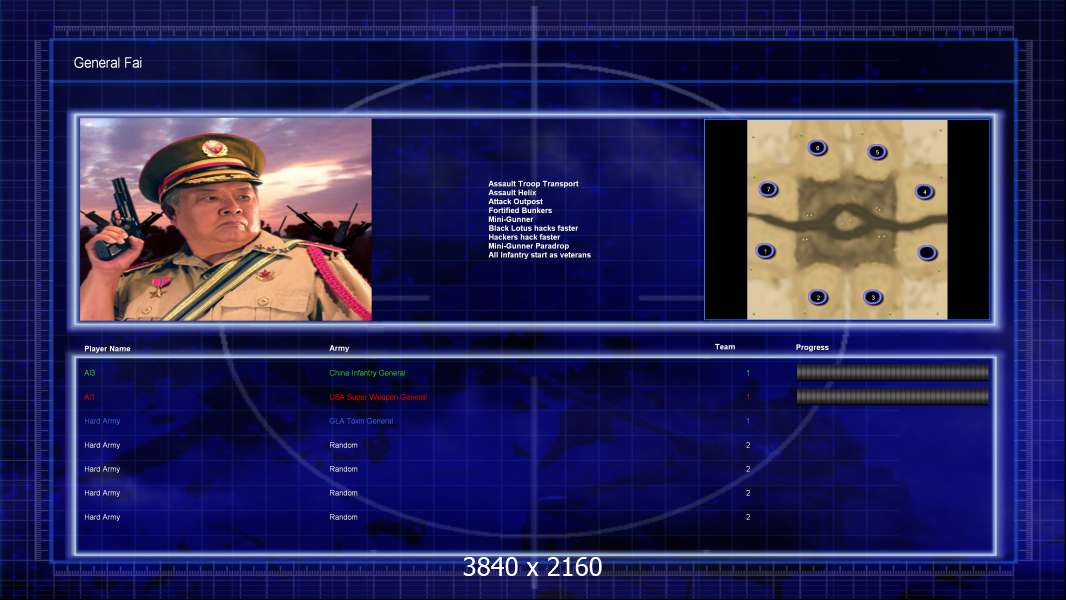The width and height of the screenshot is (1066, 600).
Task: Click the General Fai title text
Action: [x=107, y=63]
